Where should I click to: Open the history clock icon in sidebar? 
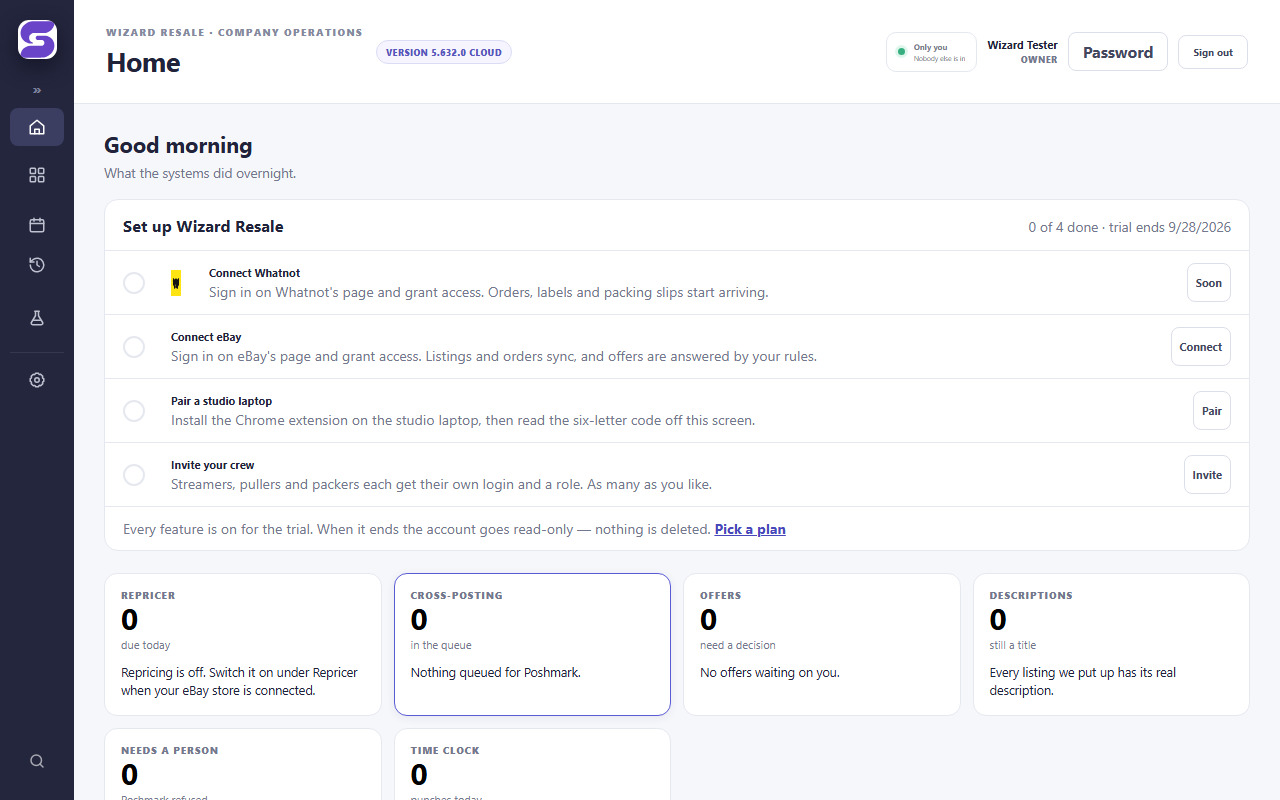(37, 265)
